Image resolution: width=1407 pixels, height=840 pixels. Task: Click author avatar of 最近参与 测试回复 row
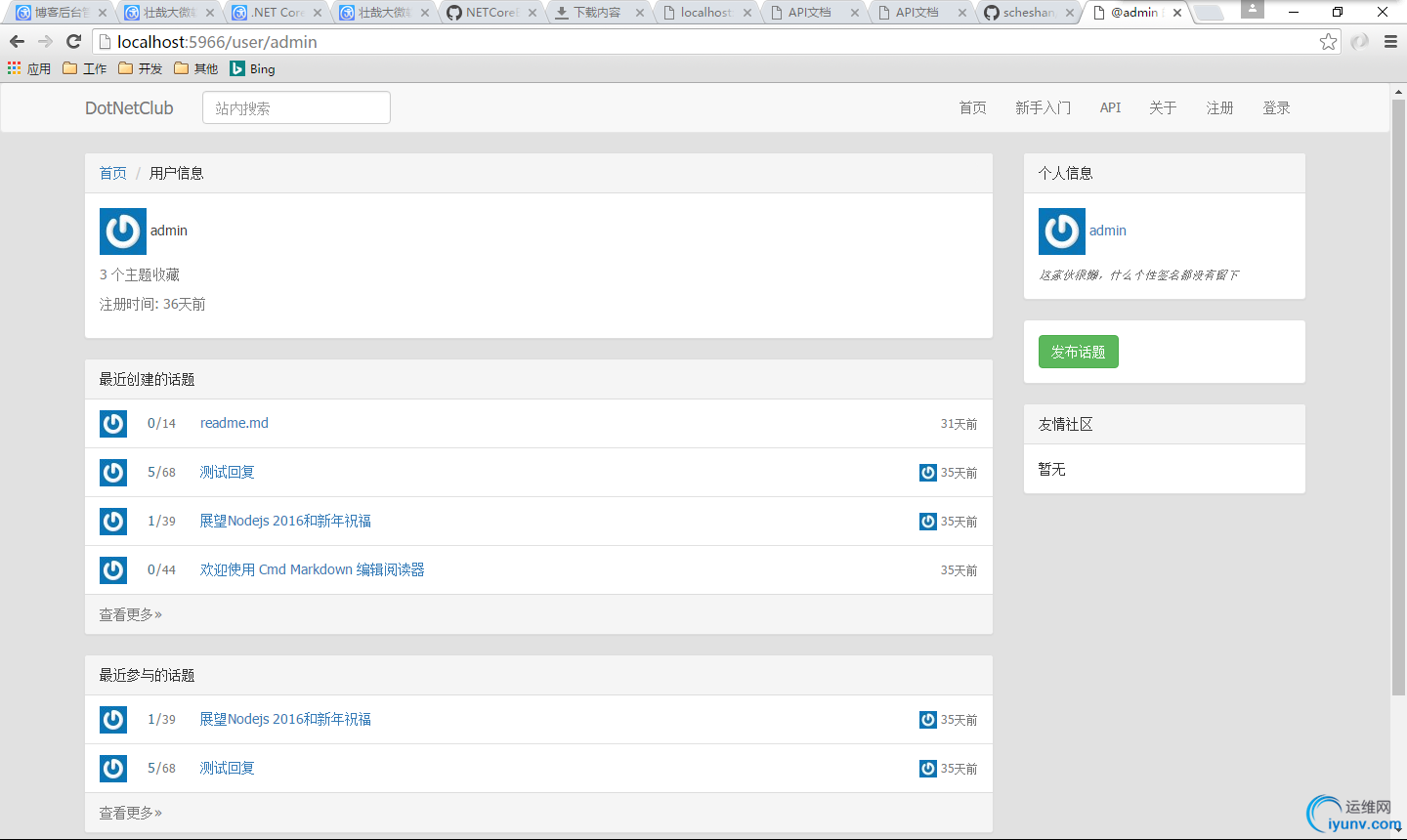113,769
